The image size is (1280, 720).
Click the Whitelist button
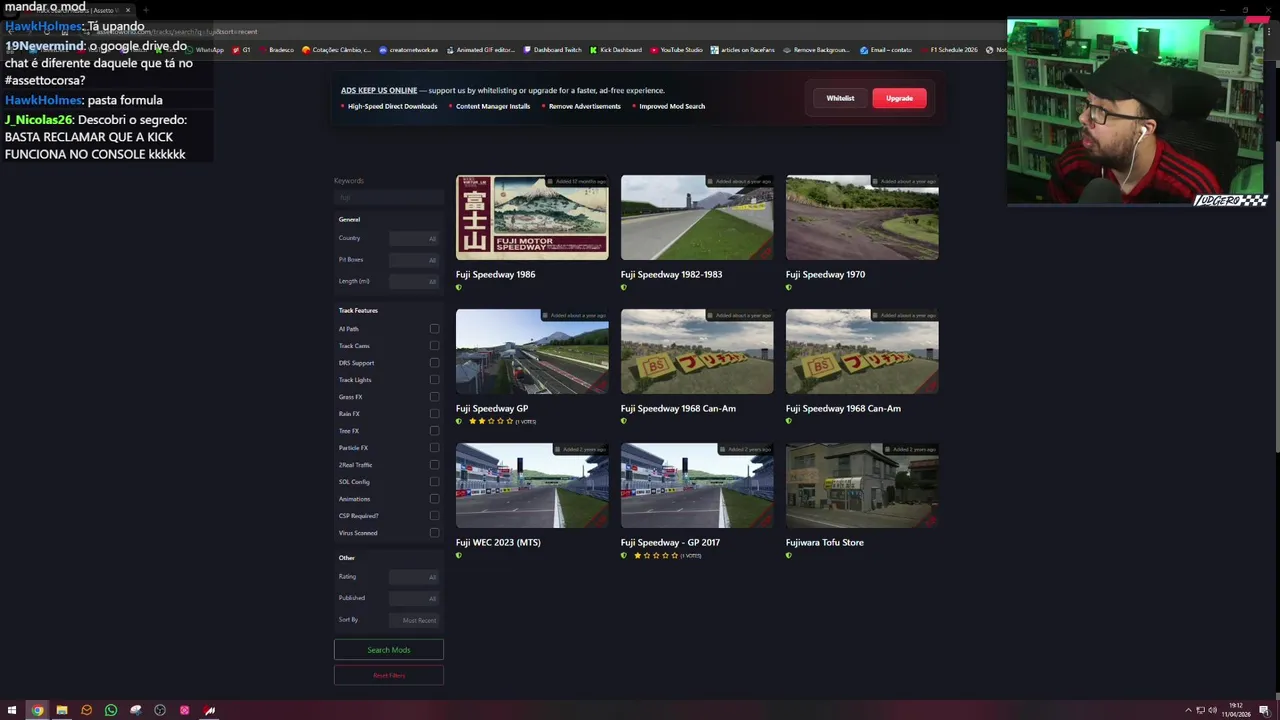(x=840, y=98)
